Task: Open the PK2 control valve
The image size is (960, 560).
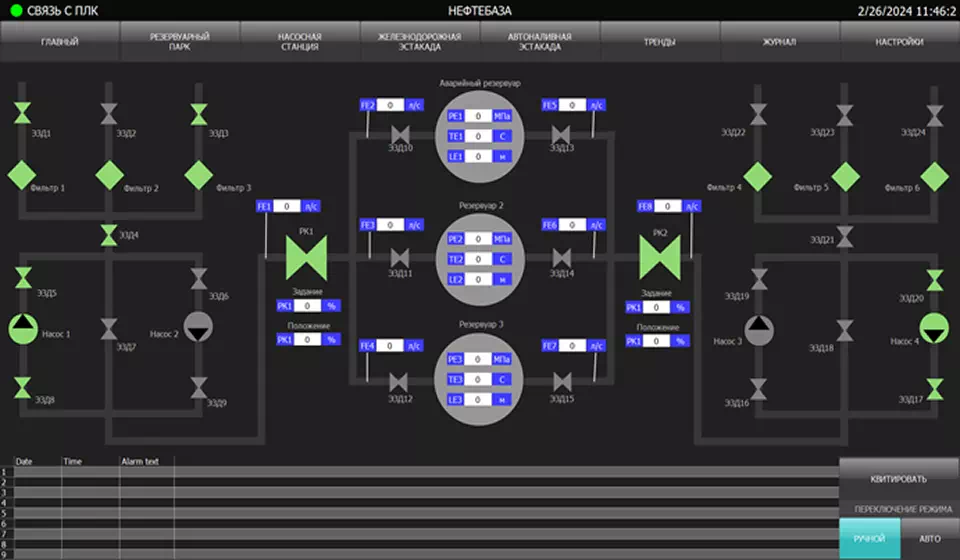Action: coord(659,258)
